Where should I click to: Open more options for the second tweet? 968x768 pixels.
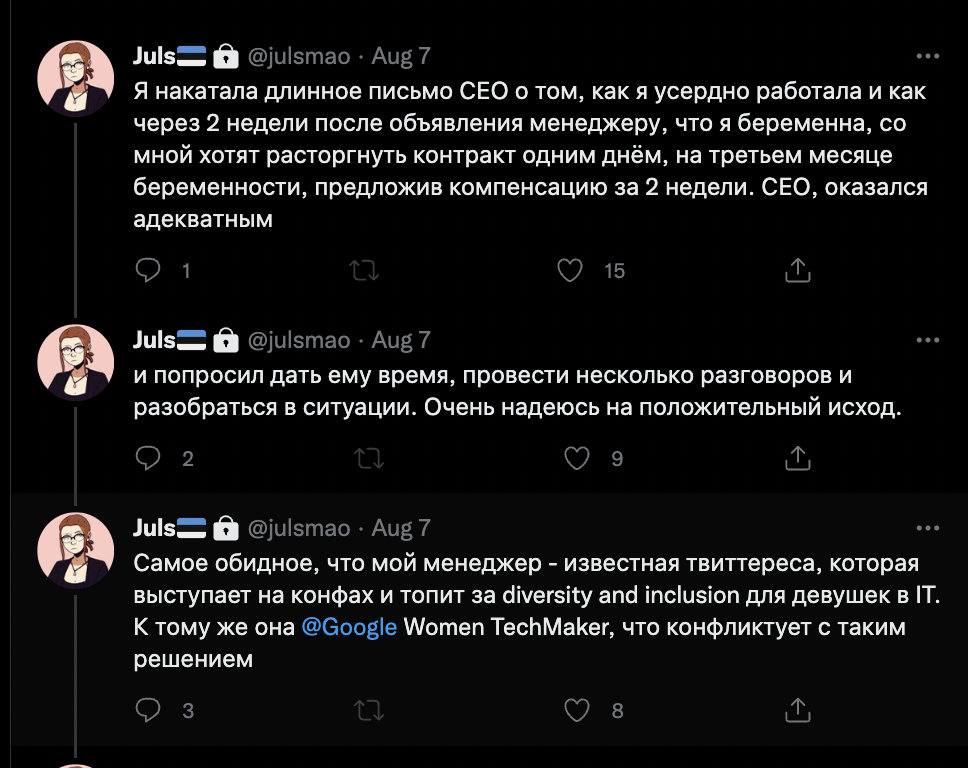[x=930, y=339]
